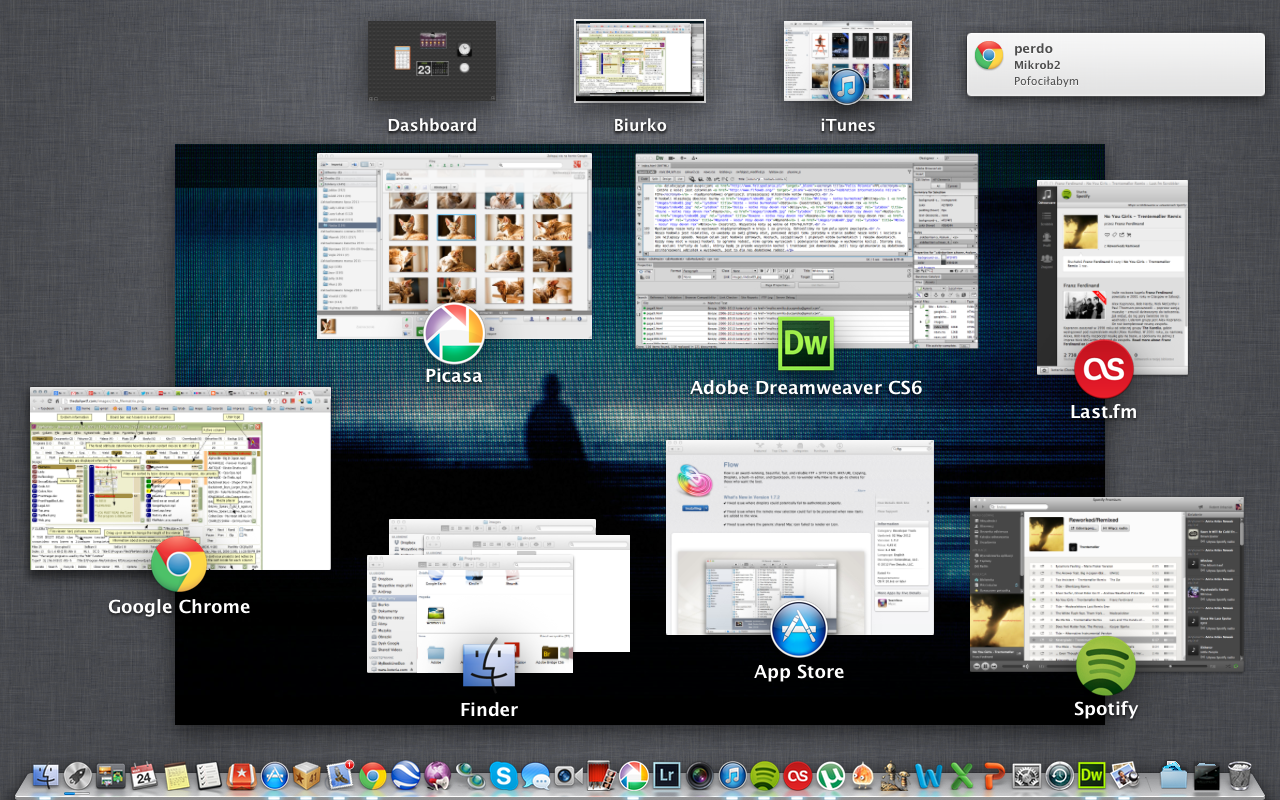Click the Last.fm icon in the Dock
Image resolution: width=1280 pixels, height=800 pixels.
(x=798, y=775)
